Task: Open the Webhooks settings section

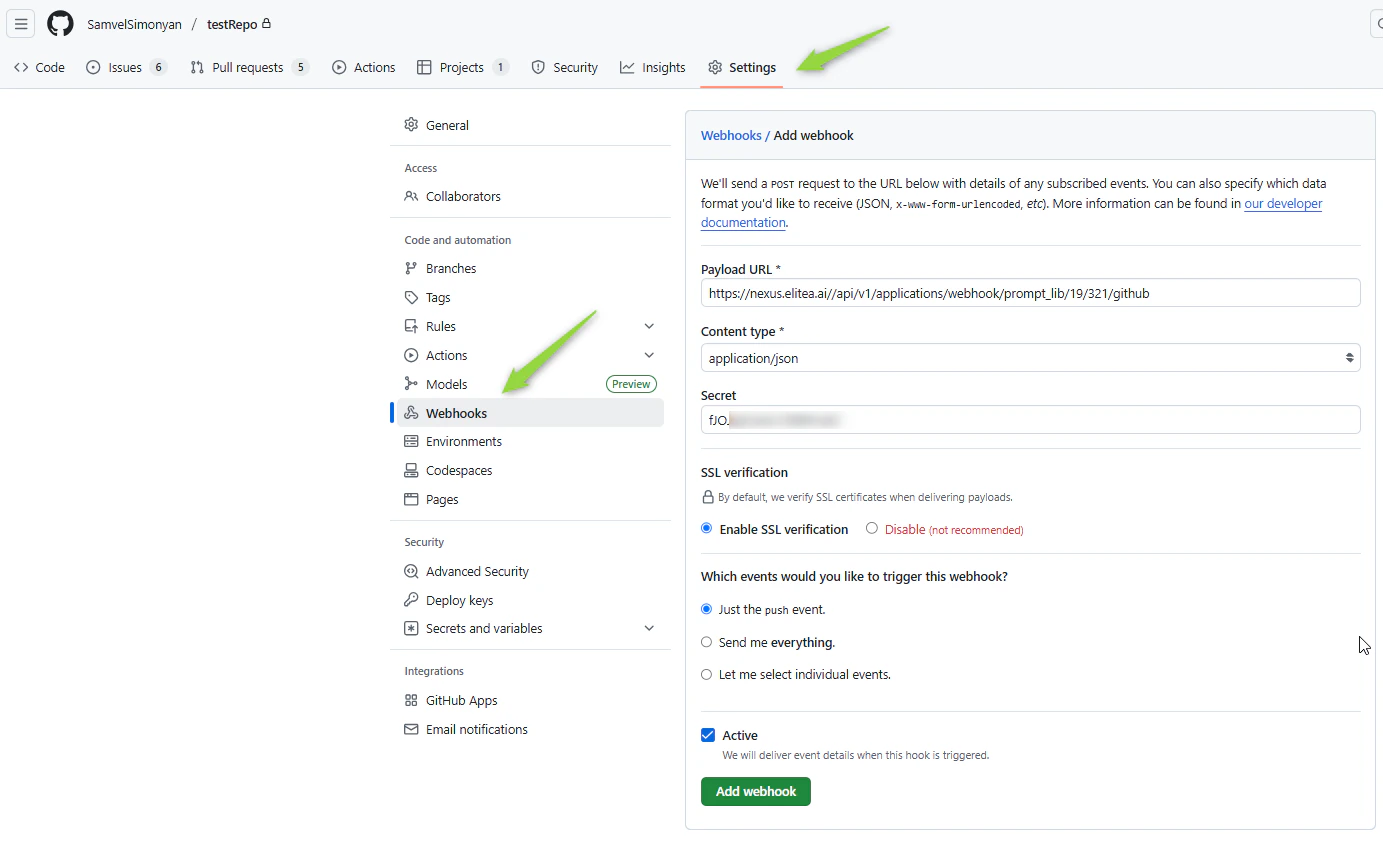Action: coord(455,412)
